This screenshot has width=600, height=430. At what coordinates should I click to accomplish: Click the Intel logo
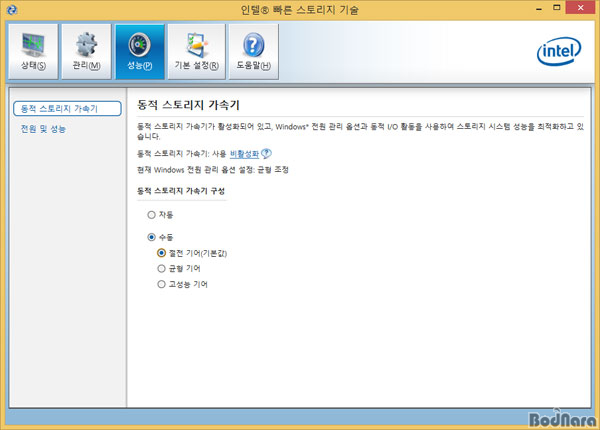559,52
